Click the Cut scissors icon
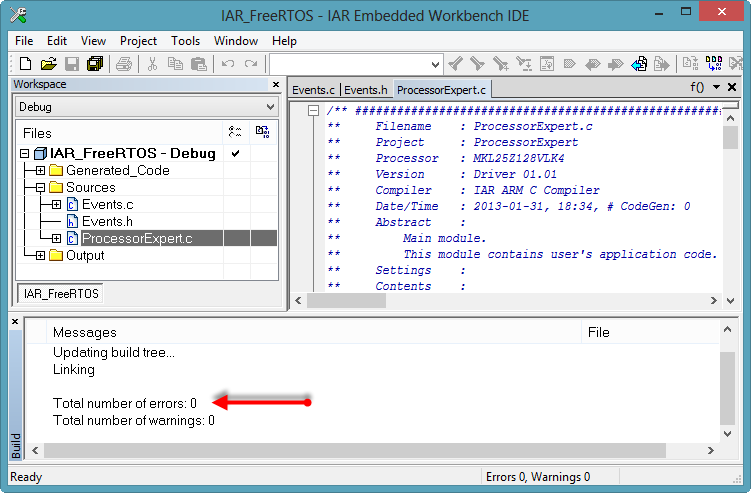Viewport: 751px width, 493px height. tap(153, 64)
